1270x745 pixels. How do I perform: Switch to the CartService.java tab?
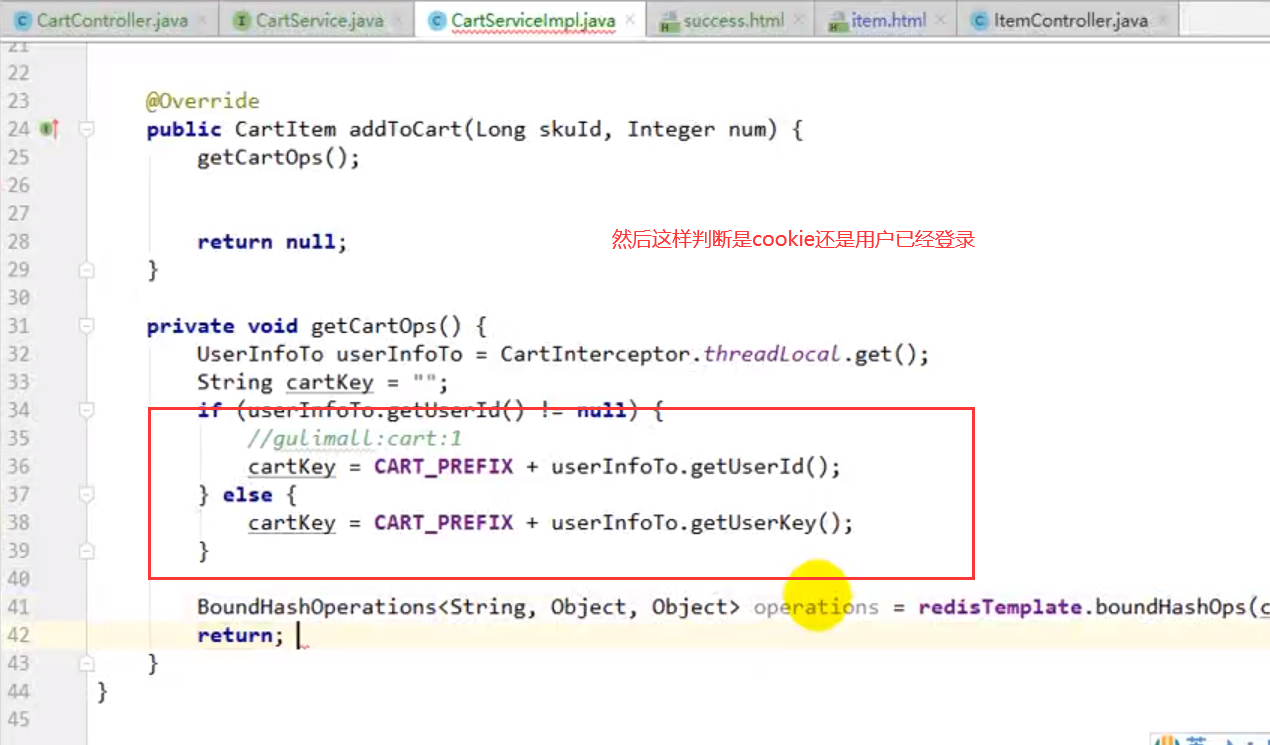[319, 20]
